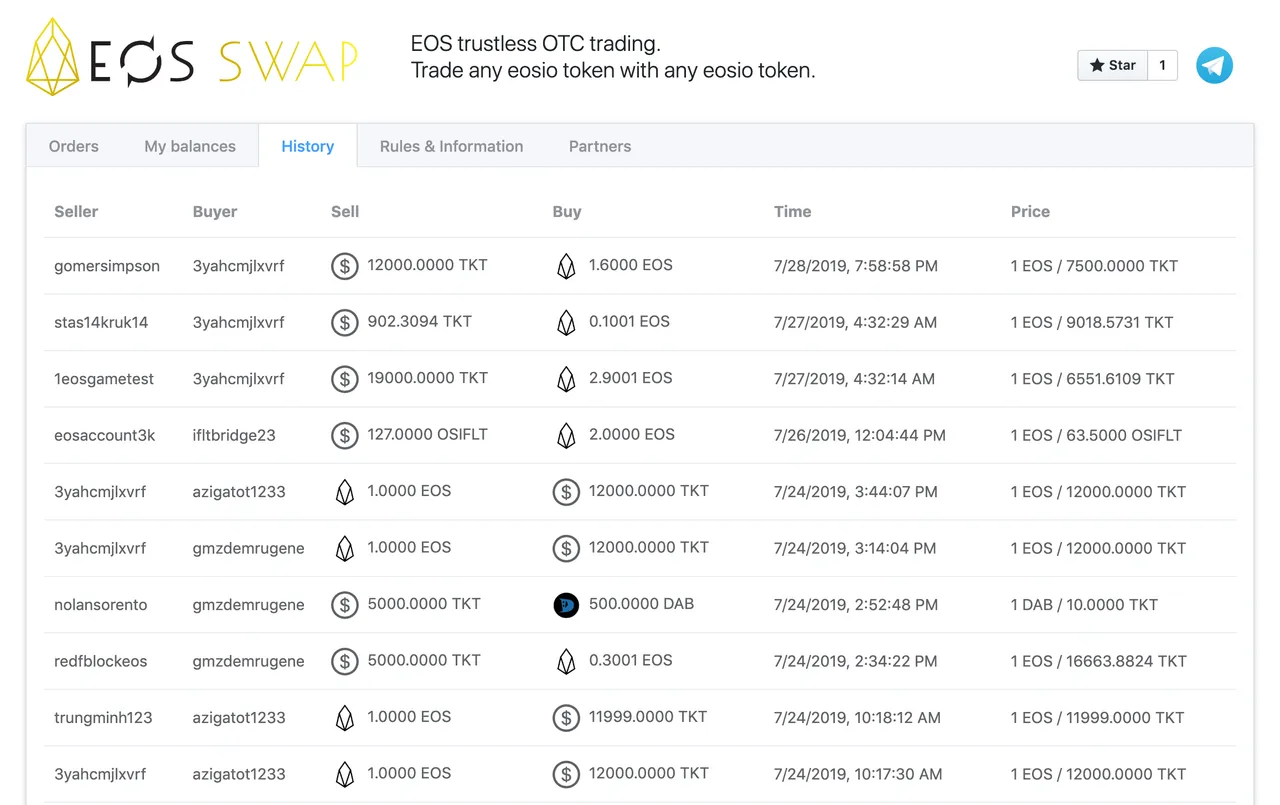Click the DAB token icon
Viewport: 1280px width, 805px height.
(566, 605)
